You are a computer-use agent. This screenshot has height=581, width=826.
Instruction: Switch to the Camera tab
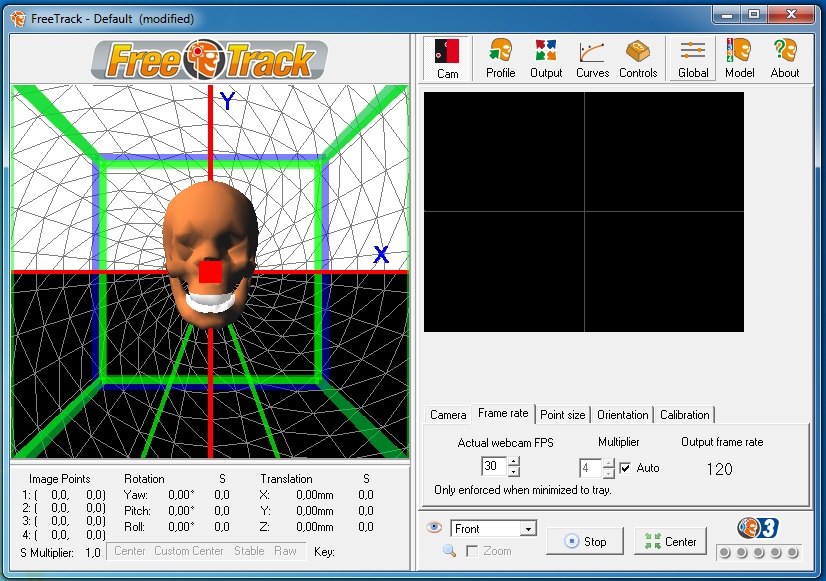(448, 415)
